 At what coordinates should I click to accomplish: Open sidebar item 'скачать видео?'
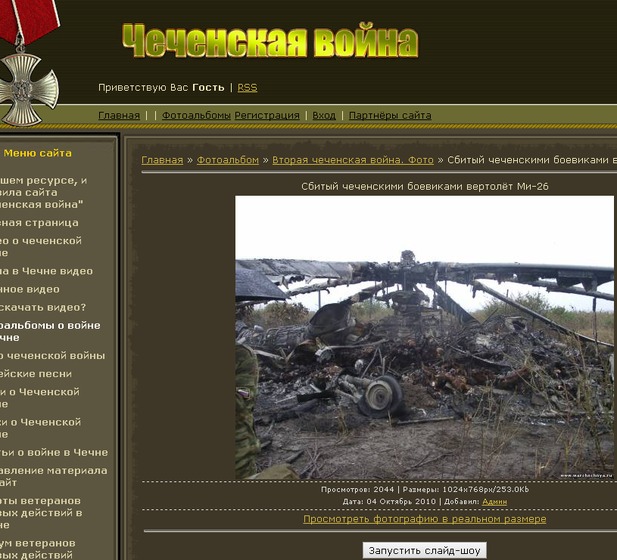[x=43, y=307]
